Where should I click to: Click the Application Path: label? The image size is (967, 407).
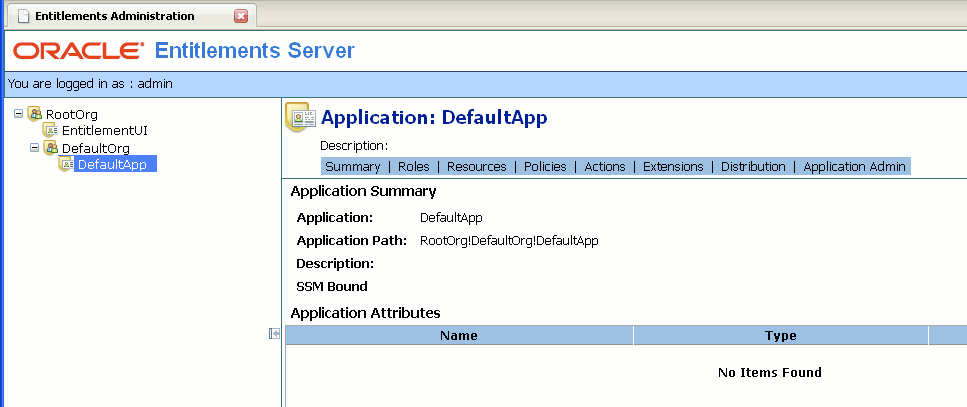tap(352, 241)
